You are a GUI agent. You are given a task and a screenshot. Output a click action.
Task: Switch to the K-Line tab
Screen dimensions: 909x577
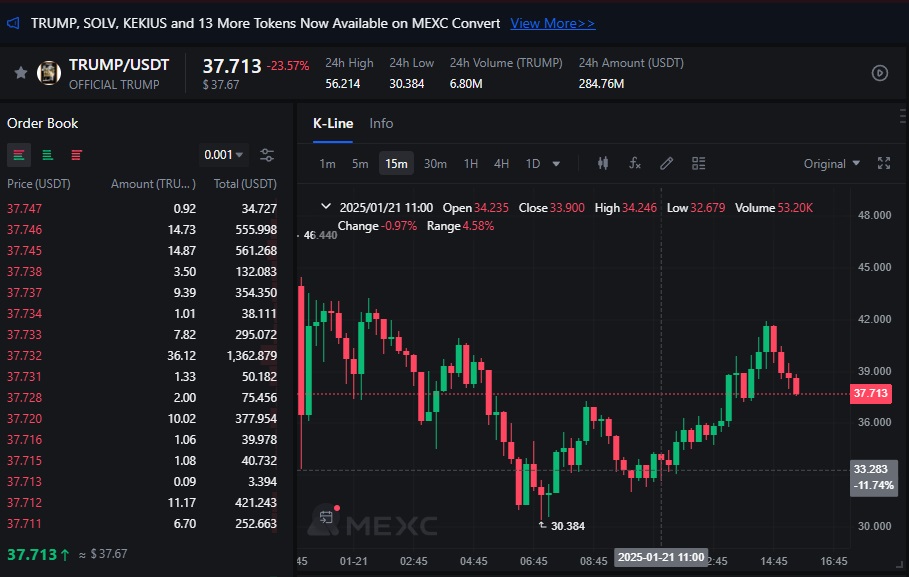333,124
